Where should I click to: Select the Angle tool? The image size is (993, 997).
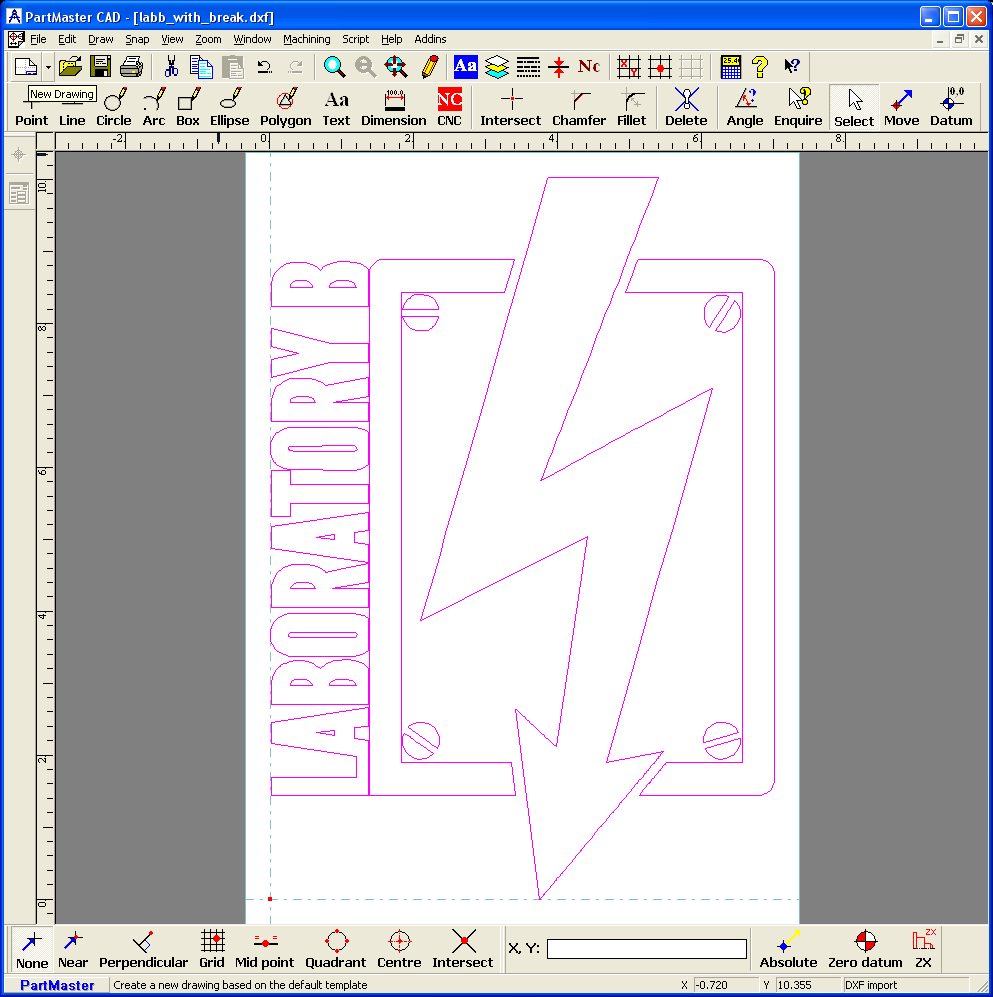(x=745, y=107)
